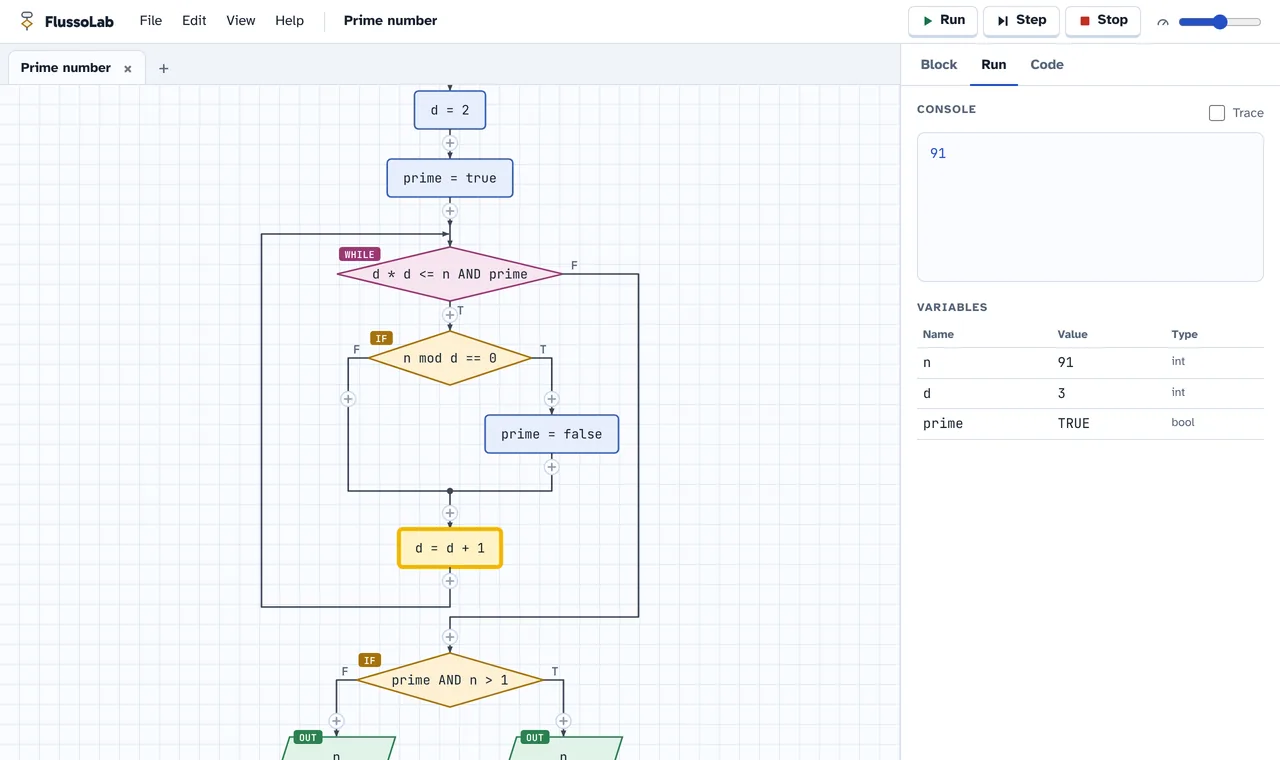Click the speed gauge icon beside slider
The image size is (1280, 760).
[1163, 22]
